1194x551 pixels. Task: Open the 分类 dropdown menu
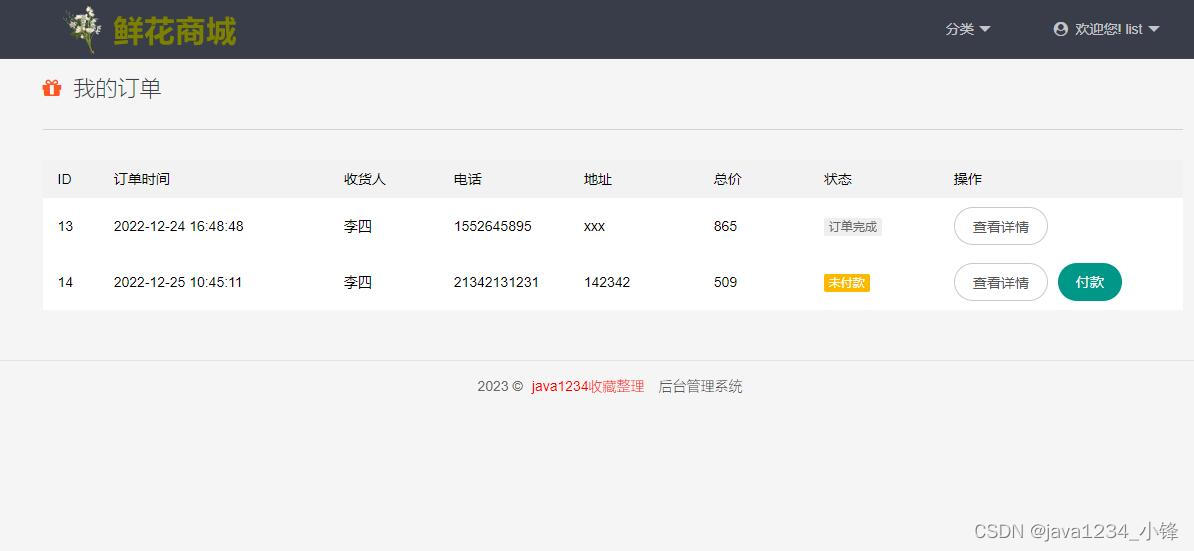[x=968, y=29]
